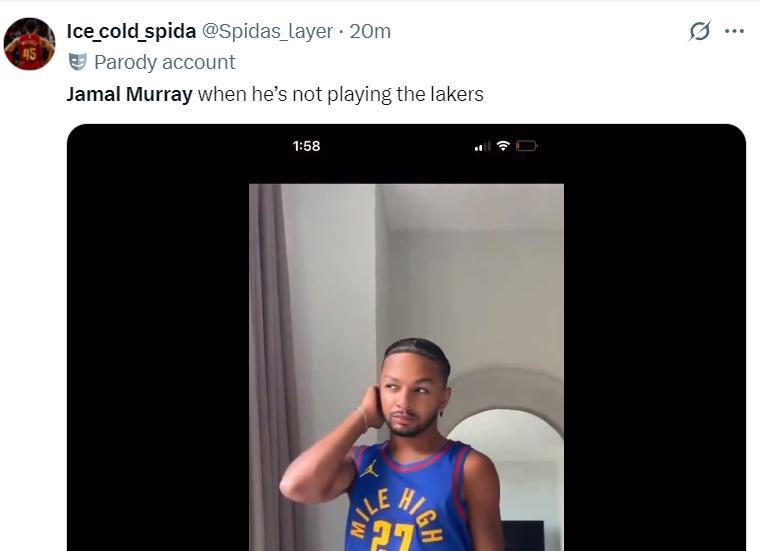Click the Wi-Fi icon in the video
Viewport: 761px width, 551px height.
click(x=503, y=146)
